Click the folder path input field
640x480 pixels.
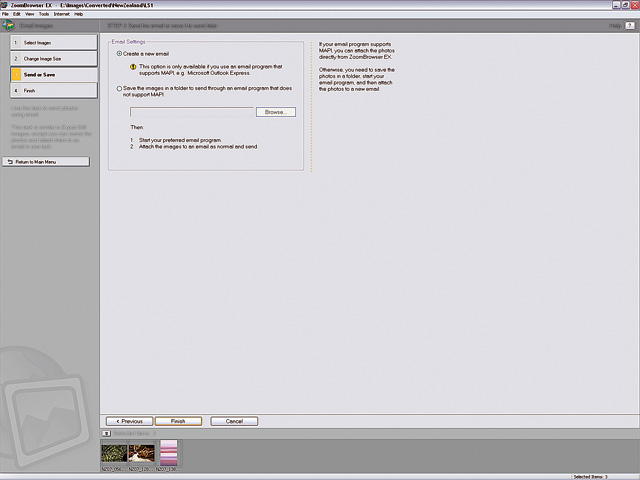[192, 112]
